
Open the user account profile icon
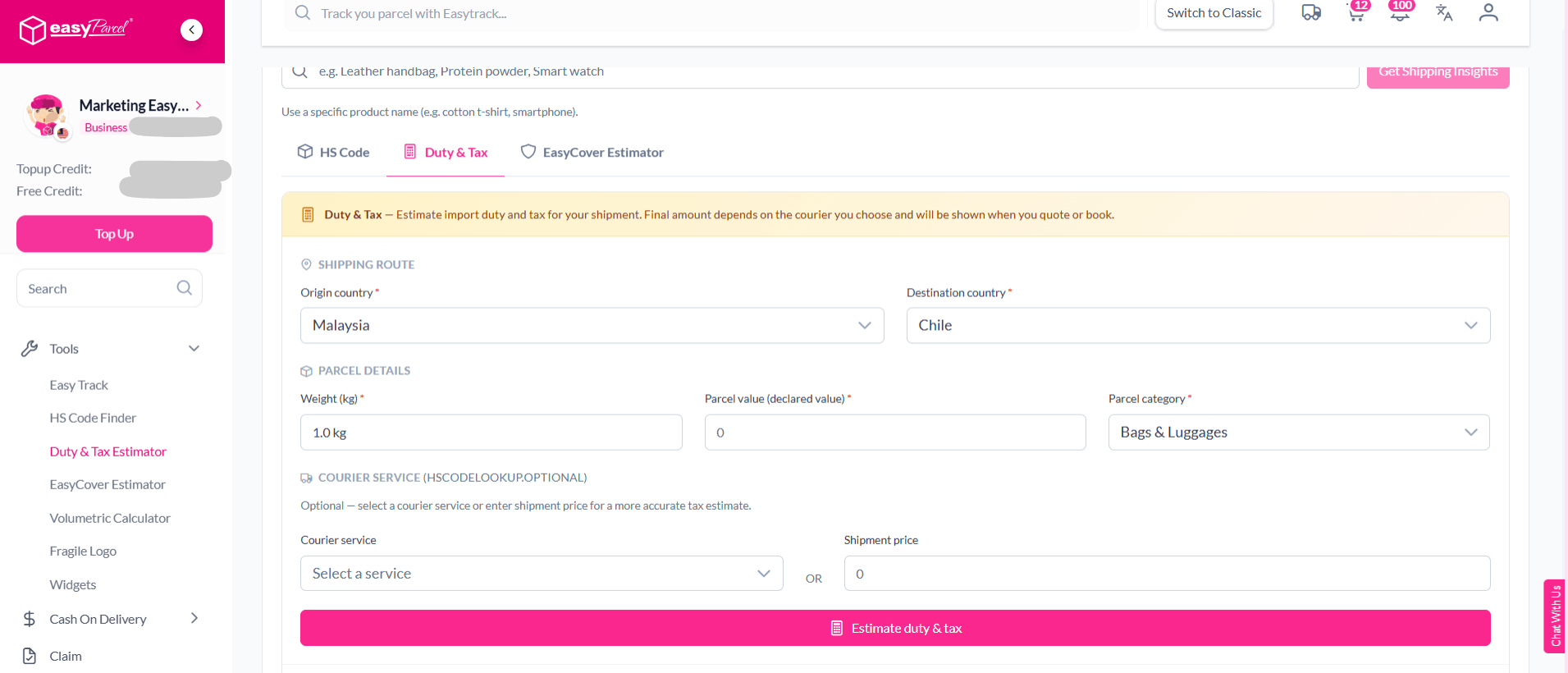1488,12
